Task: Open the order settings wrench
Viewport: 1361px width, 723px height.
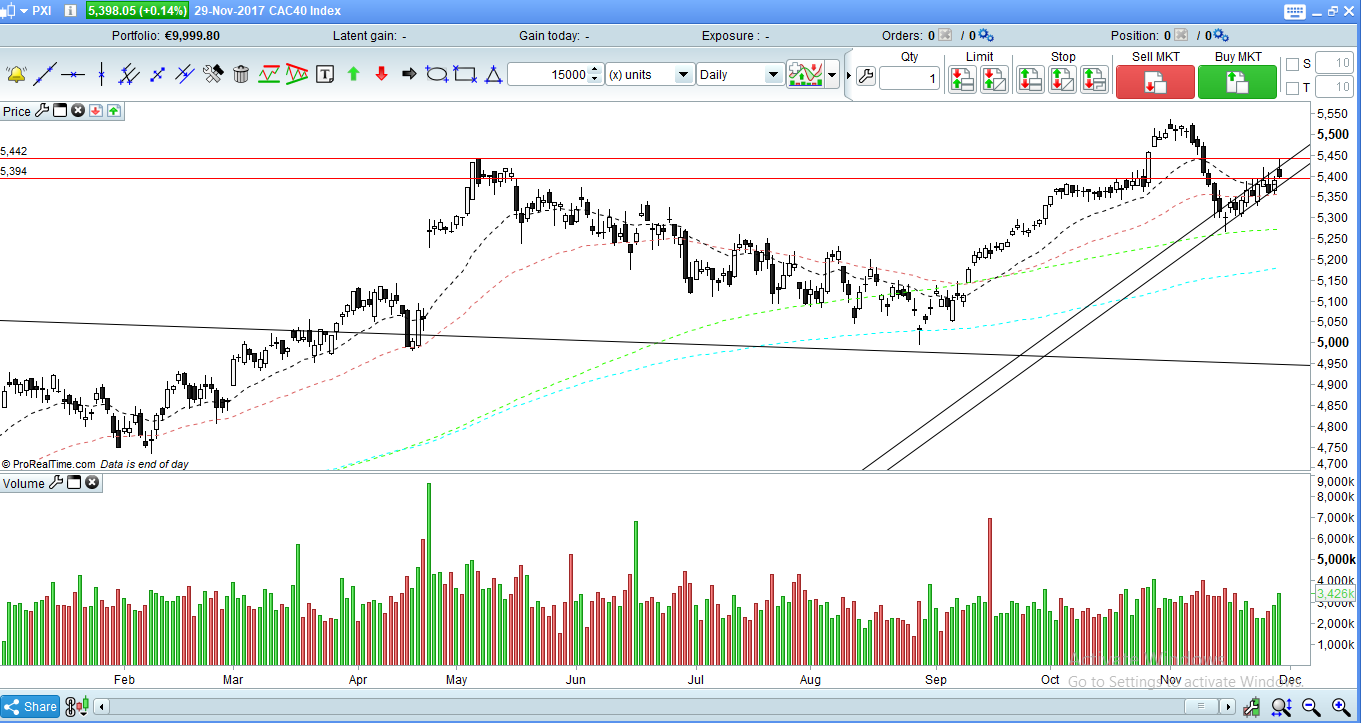Action: [866, 76]
